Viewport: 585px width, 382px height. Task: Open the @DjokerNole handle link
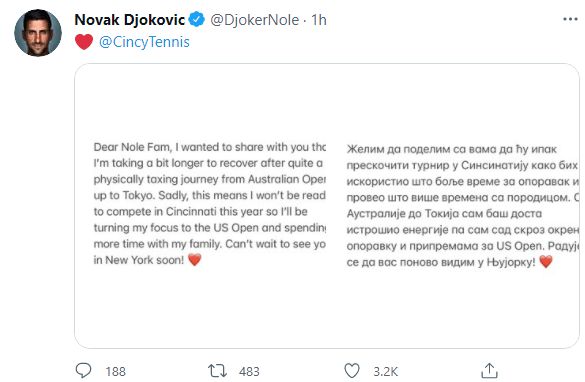pos(254,20)
